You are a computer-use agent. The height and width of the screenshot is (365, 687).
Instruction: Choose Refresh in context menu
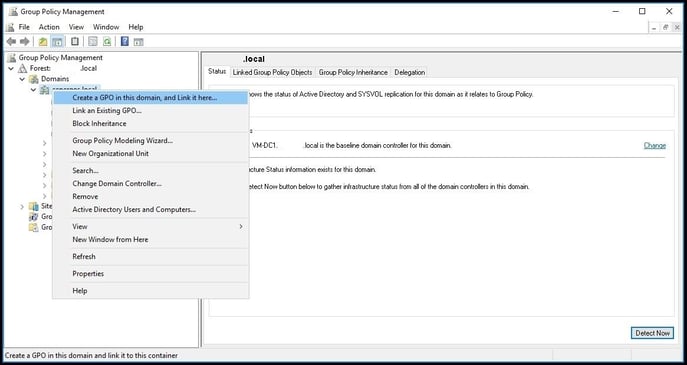click(150, 256)
